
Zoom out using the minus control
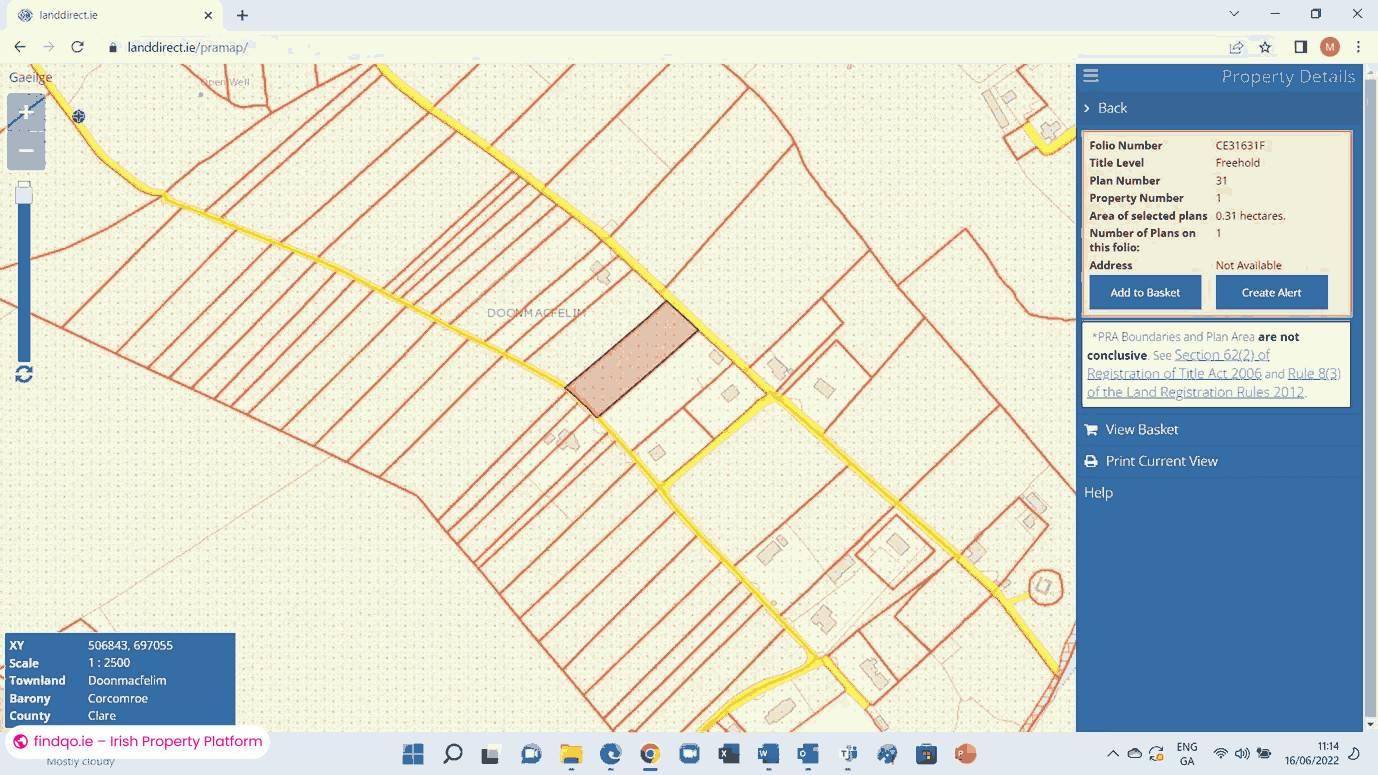click(25, 150)
